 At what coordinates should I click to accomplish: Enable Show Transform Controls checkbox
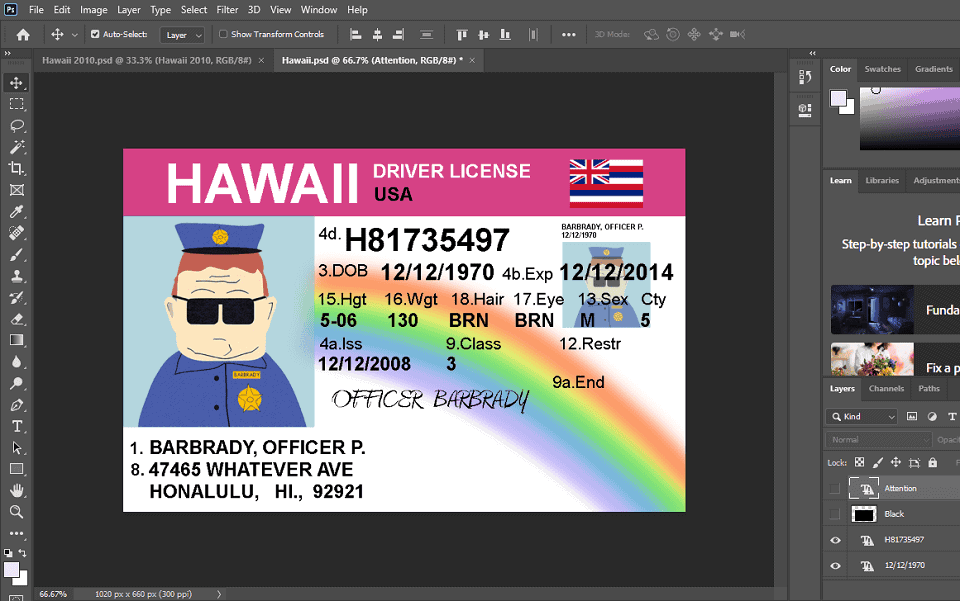(x=223, y=34)
